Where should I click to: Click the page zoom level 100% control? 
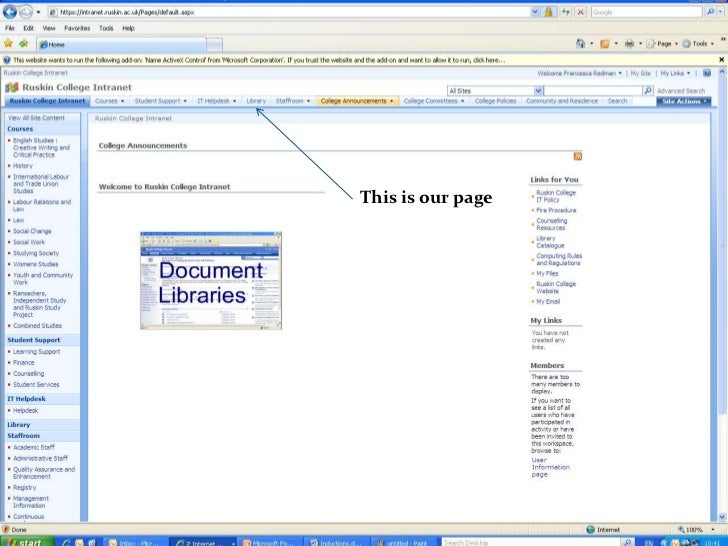pos(695,529)
